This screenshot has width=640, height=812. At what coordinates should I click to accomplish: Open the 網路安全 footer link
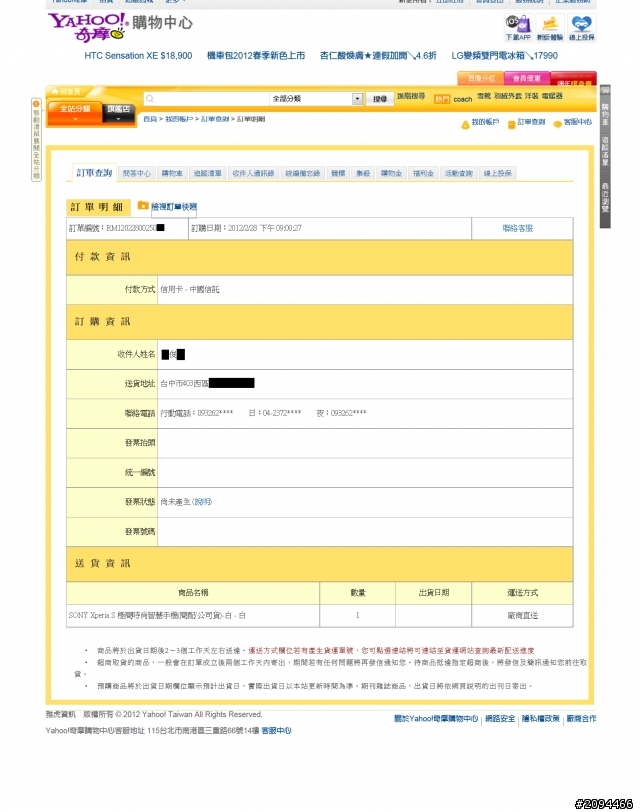coord(500,718)
